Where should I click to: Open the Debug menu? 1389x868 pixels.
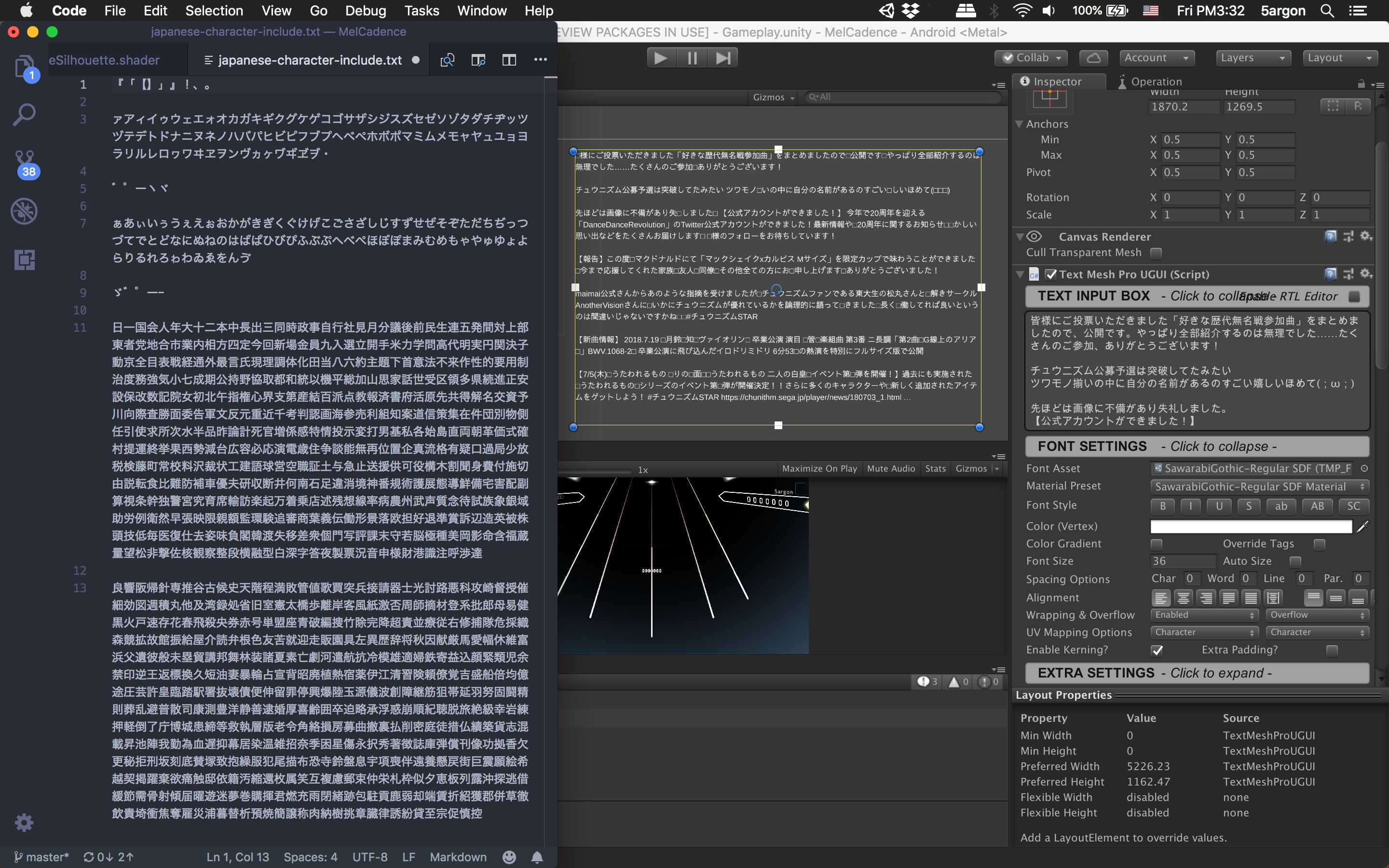click(x=366, y=10)
